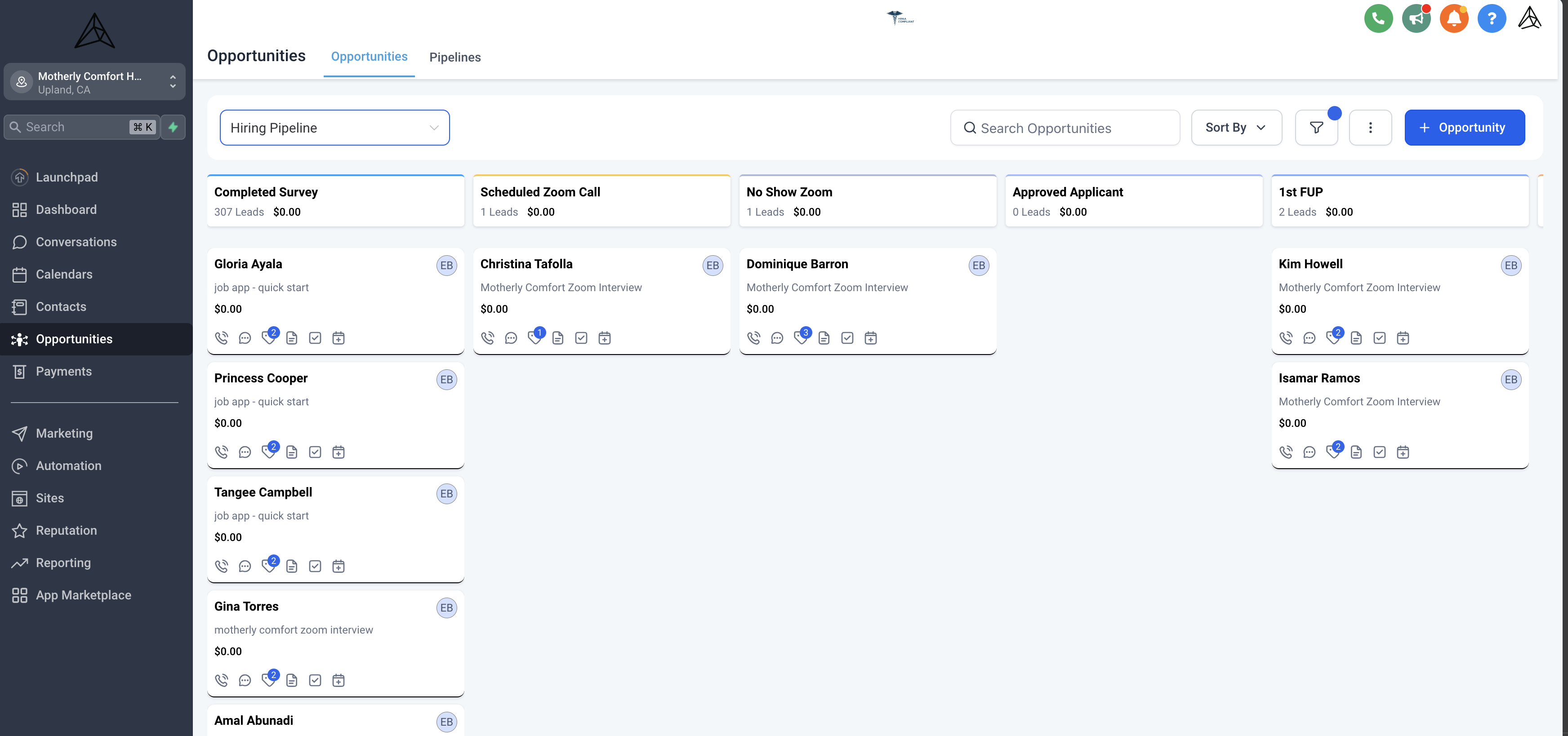The image size is (1568, 736).
Task: Click the task checkbox icon on Tangee Campbell card
Action: (315, 566)
